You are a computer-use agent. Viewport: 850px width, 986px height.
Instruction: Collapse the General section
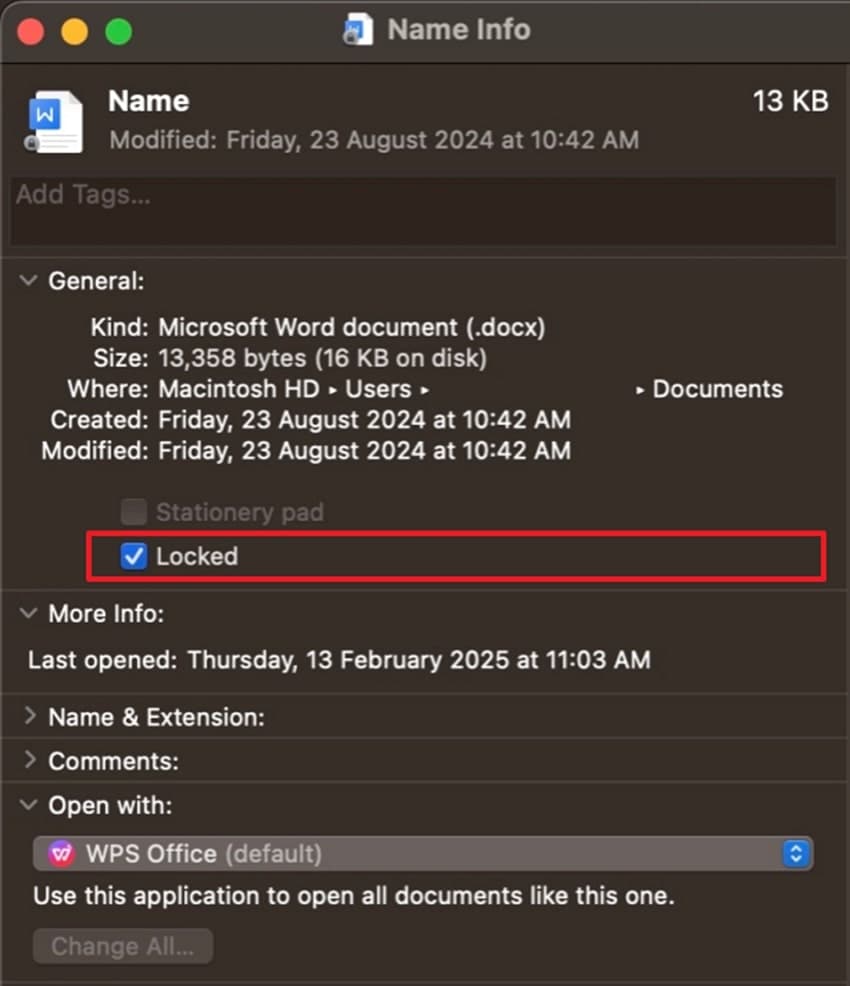(x=28, y=280)
